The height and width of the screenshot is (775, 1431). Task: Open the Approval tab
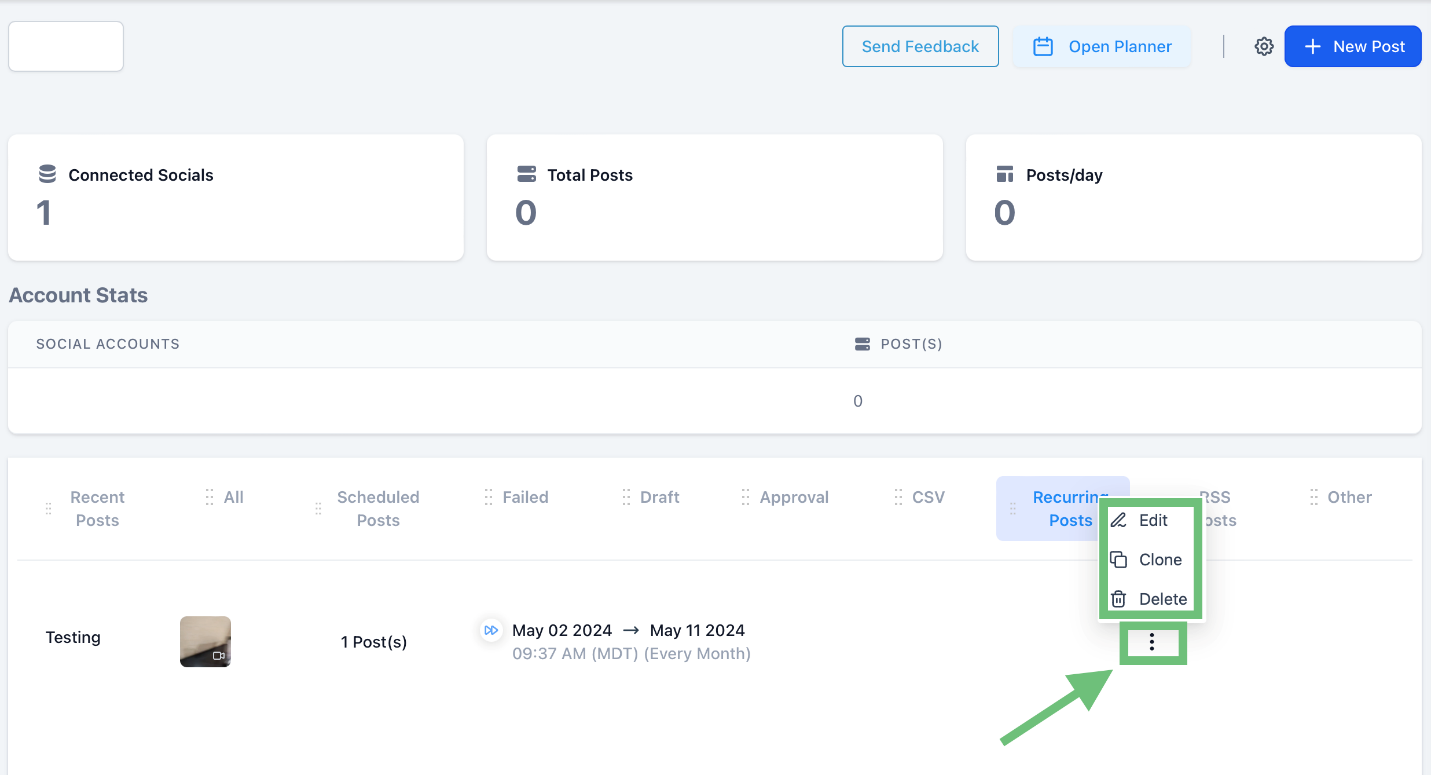(794, 497)
